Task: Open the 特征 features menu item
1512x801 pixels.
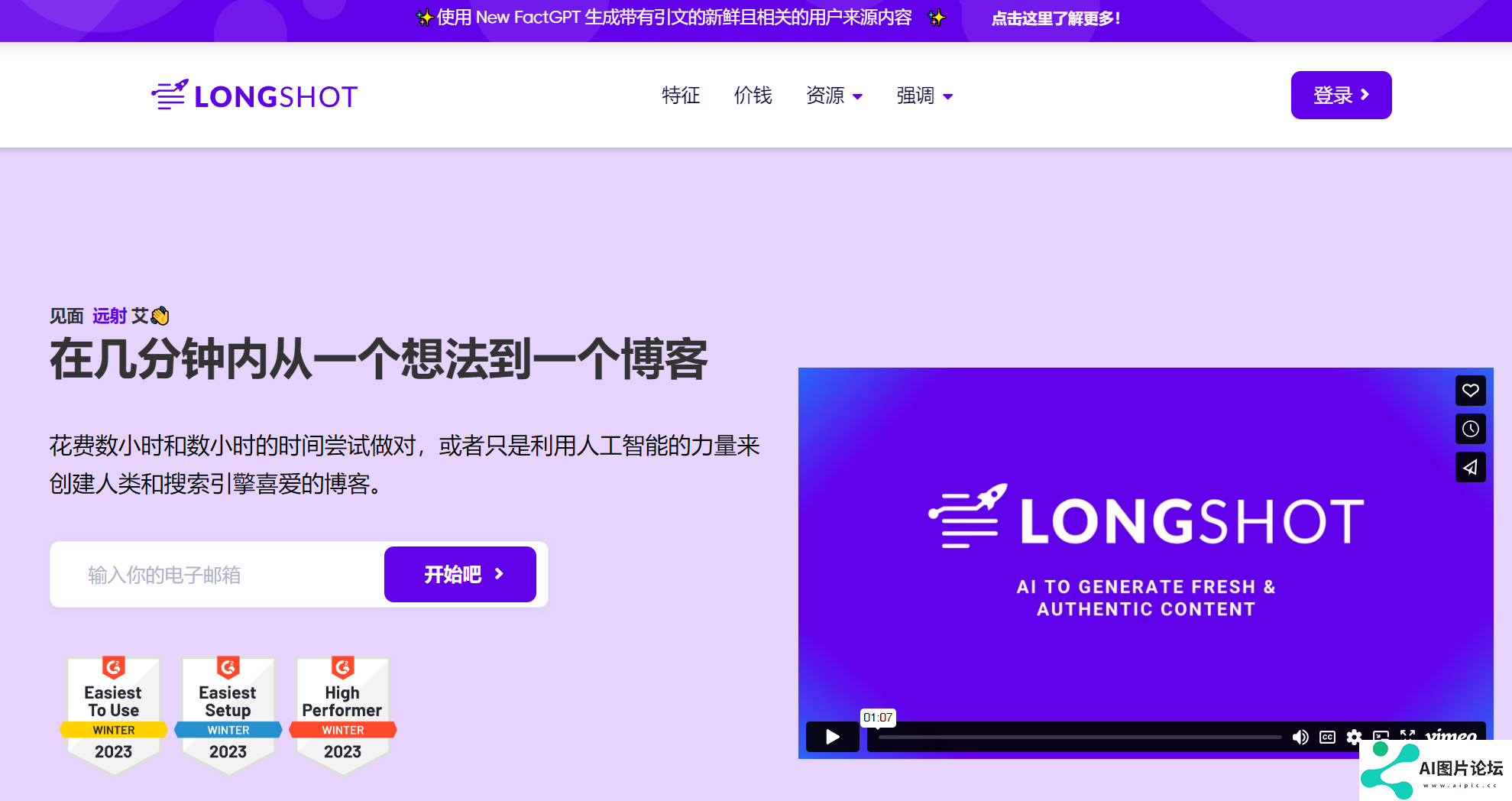Action: tap(681, 96)
